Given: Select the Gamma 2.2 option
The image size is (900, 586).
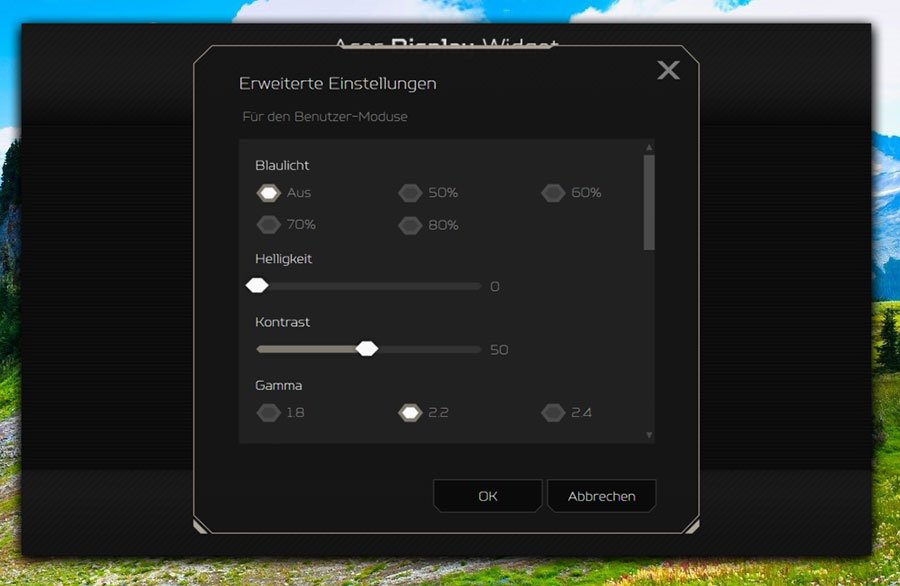Looking at the screenshot, I should 410,412.
